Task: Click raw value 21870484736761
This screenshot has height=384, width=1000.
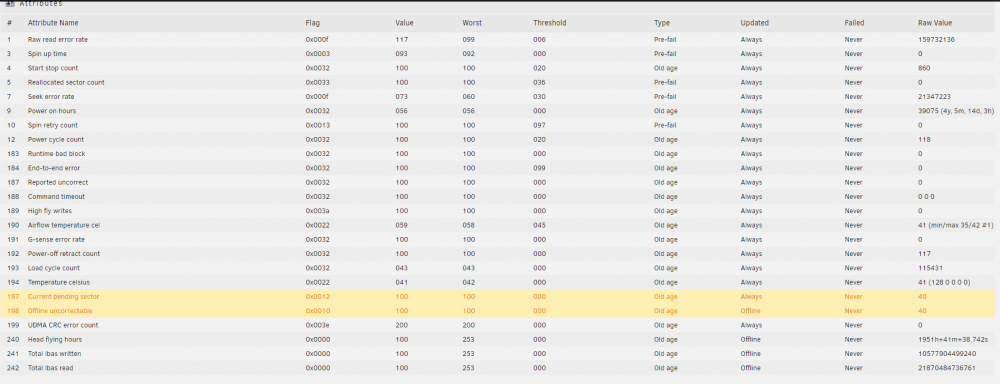Action: coord(946,368)
